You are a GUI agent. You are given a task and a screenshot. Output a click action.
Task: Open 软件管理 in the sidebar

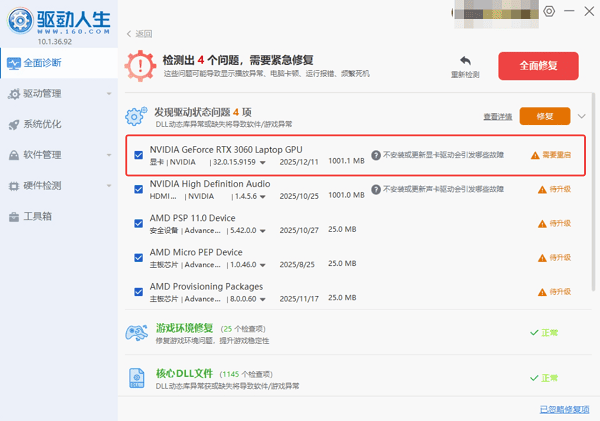(59, 155)
